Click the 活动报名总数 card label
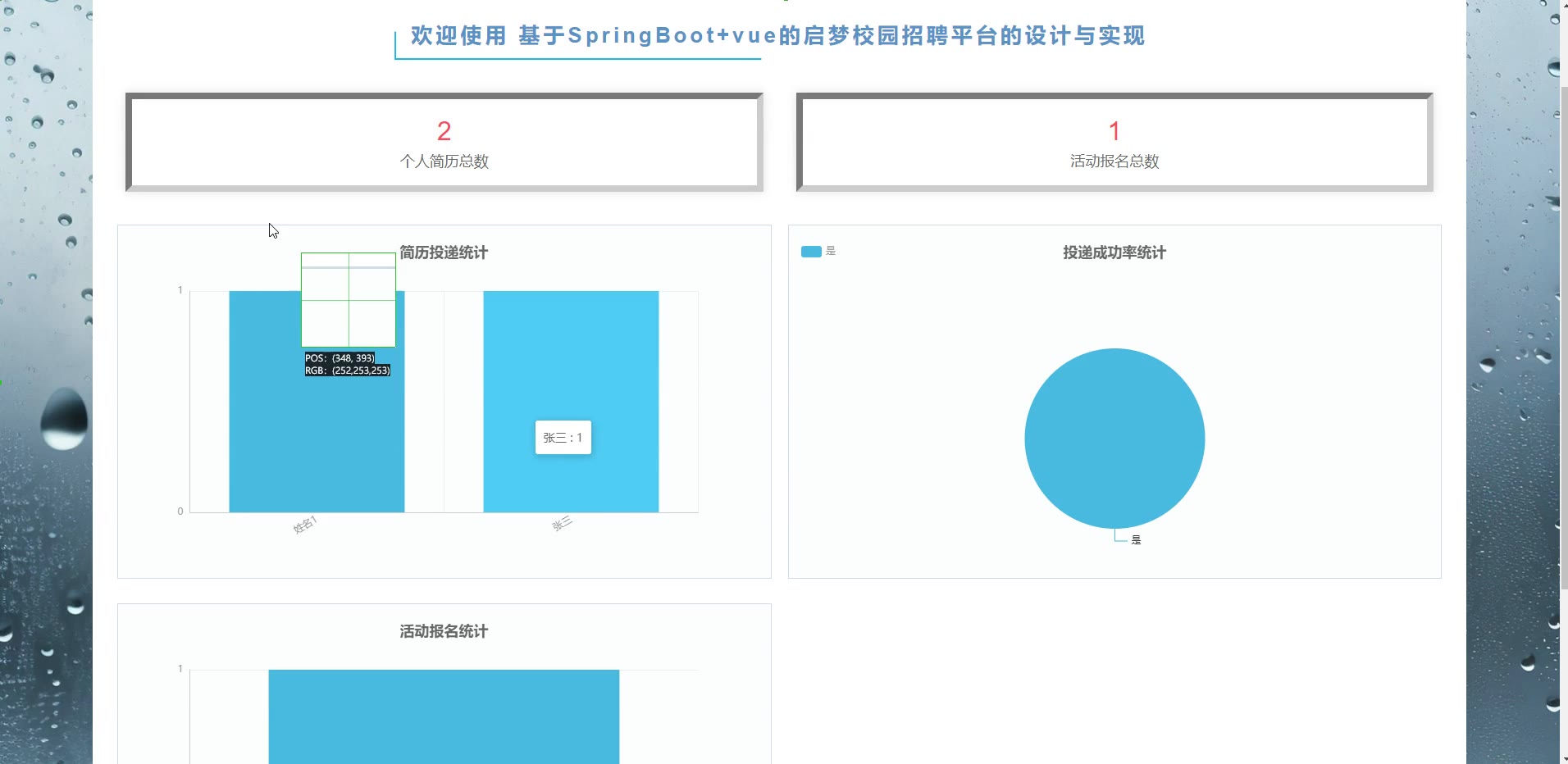Screen dimensions: 1568x764 [x=1114, y=161]
